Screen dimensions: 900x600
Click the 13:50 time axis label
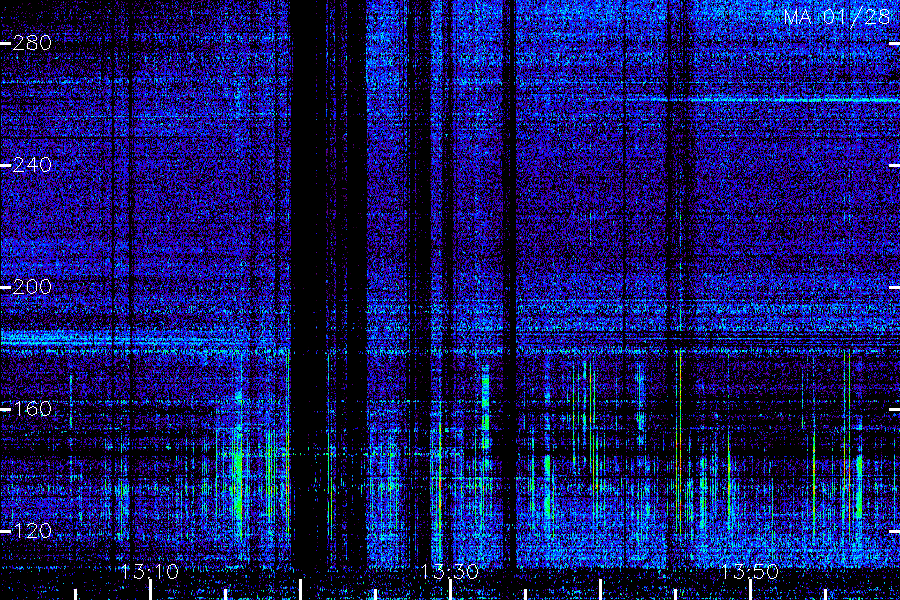click(x=750, y=572)
